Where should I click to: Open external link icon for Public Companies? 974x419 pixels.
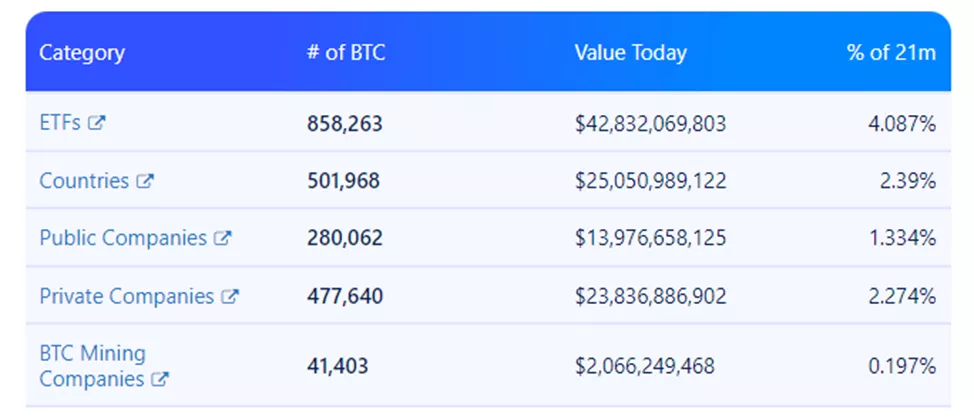(x=222, y=239)
